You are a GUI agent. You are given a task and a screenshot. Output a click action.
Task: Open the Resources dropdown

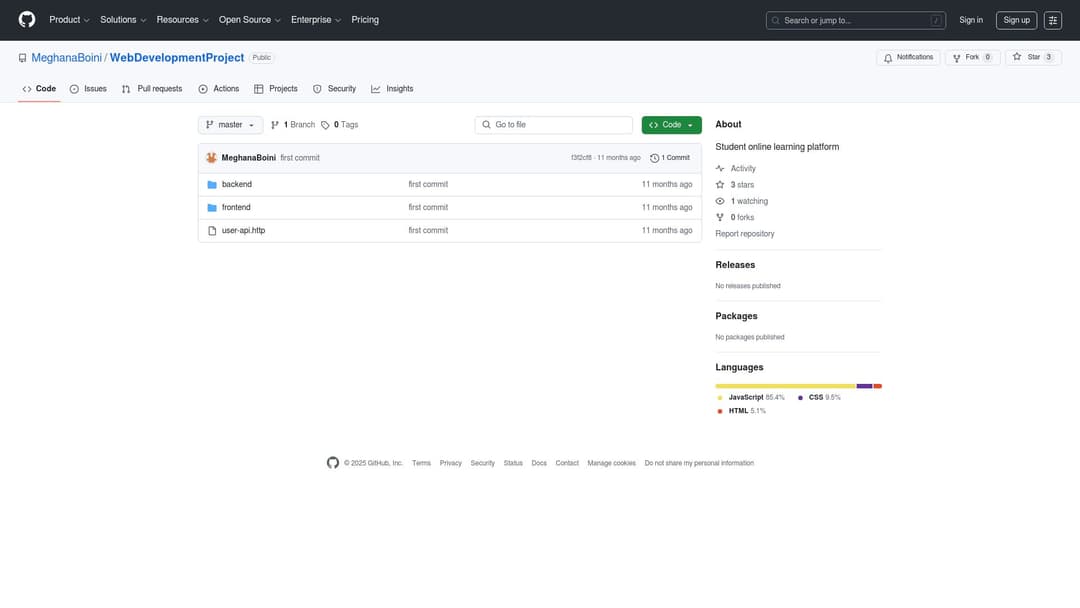coord(182,20)
